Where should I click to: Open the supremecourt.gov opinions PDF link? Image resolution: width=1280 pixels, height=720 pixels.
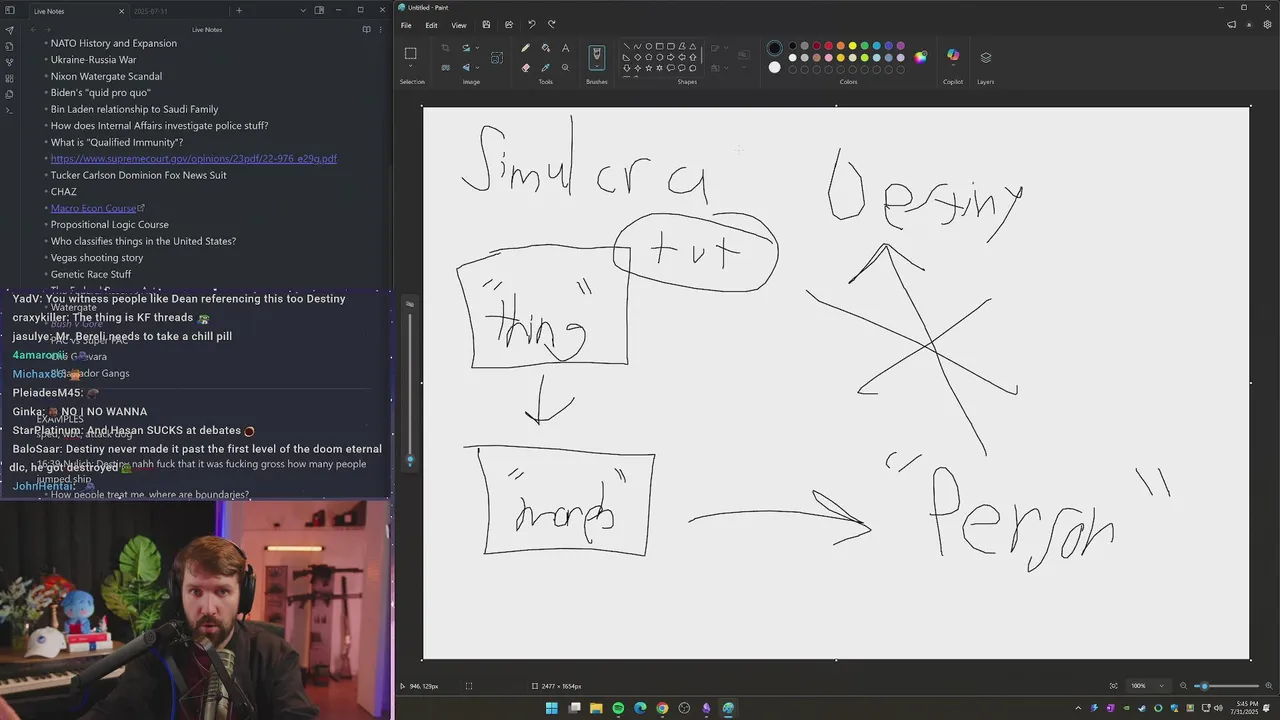click(194, 158)
